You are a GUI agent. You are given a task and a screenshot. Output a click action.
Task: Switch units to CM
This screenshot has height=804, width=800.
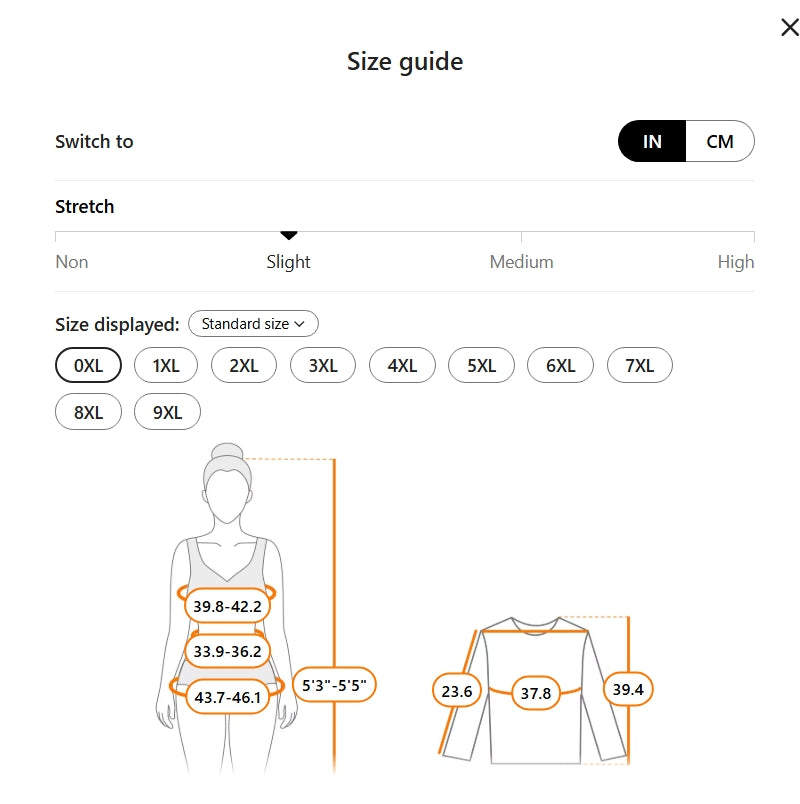tap(720, 141)
